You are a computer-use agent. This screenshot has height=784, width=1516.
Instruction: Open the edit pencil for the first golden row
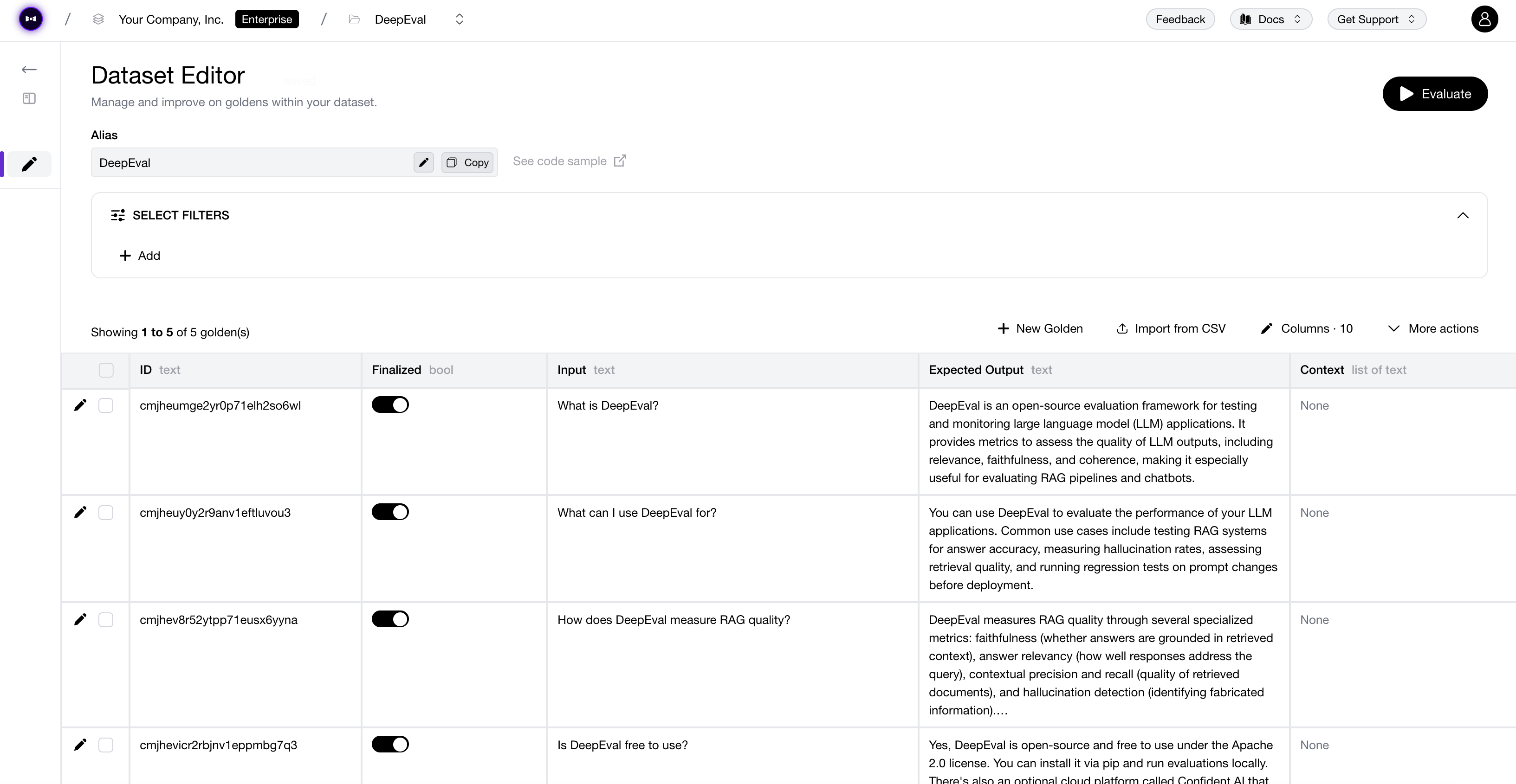(x=80, y=405)
